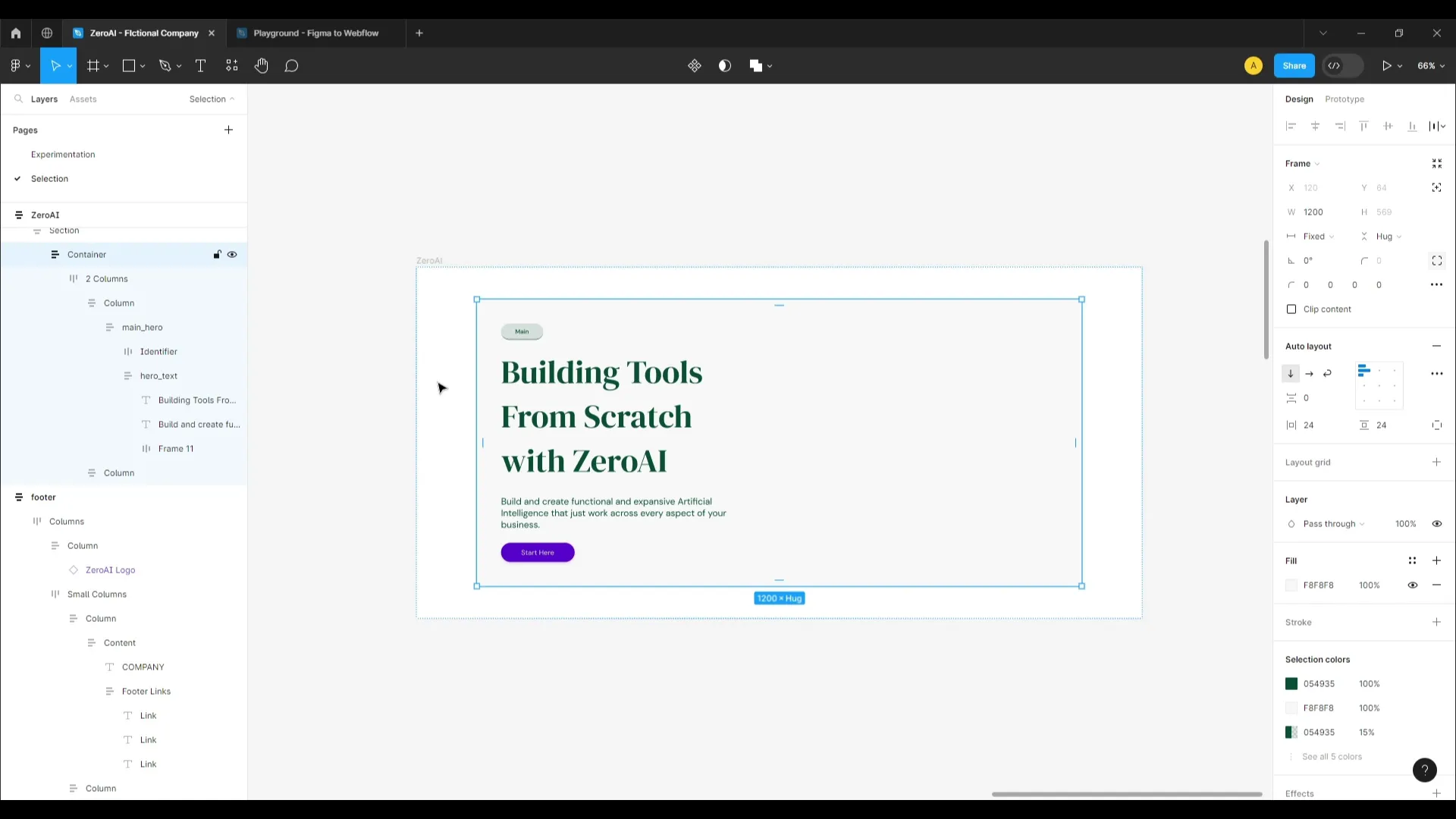Viewport: 1456px width, 819px height.
Task: Click the 054935 green color swatch
Action: pyautogui.click(x=1291, y=684)
